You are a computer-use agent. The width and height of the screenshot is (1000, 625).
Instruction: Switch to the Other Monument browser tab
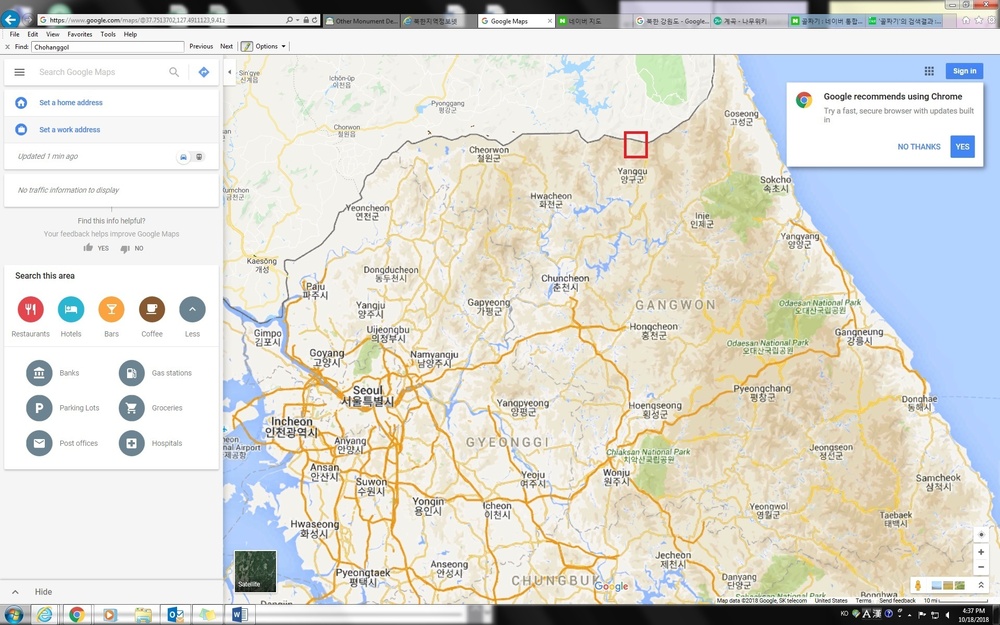357,20
